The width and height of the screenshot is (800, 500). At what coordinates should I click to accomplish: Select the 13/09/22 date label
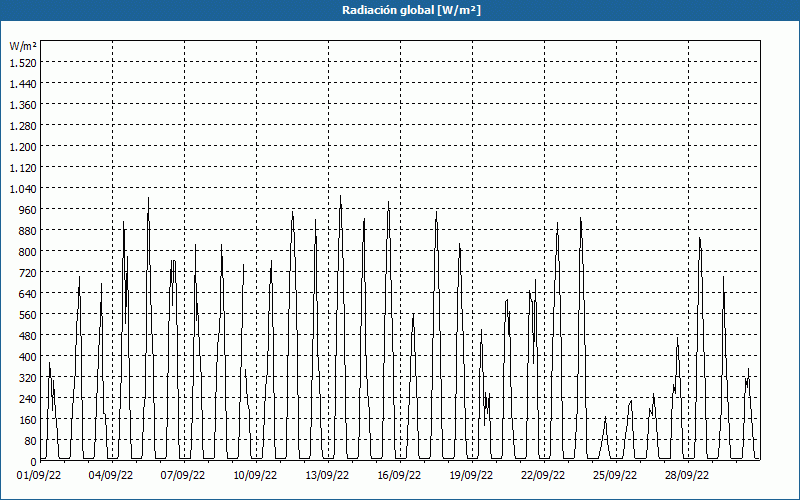[x=328, y=475]
